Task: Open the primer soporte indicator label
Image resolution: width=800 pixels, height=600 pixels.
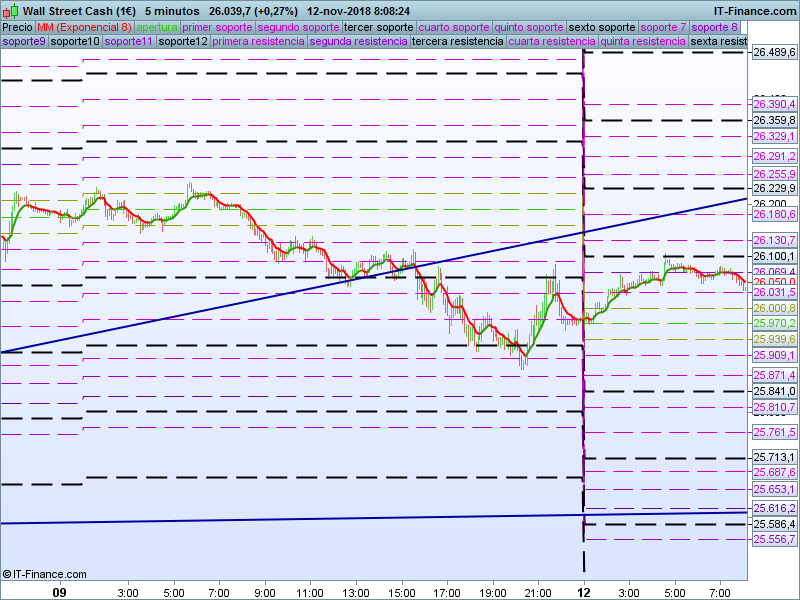Action: (217, 27)
